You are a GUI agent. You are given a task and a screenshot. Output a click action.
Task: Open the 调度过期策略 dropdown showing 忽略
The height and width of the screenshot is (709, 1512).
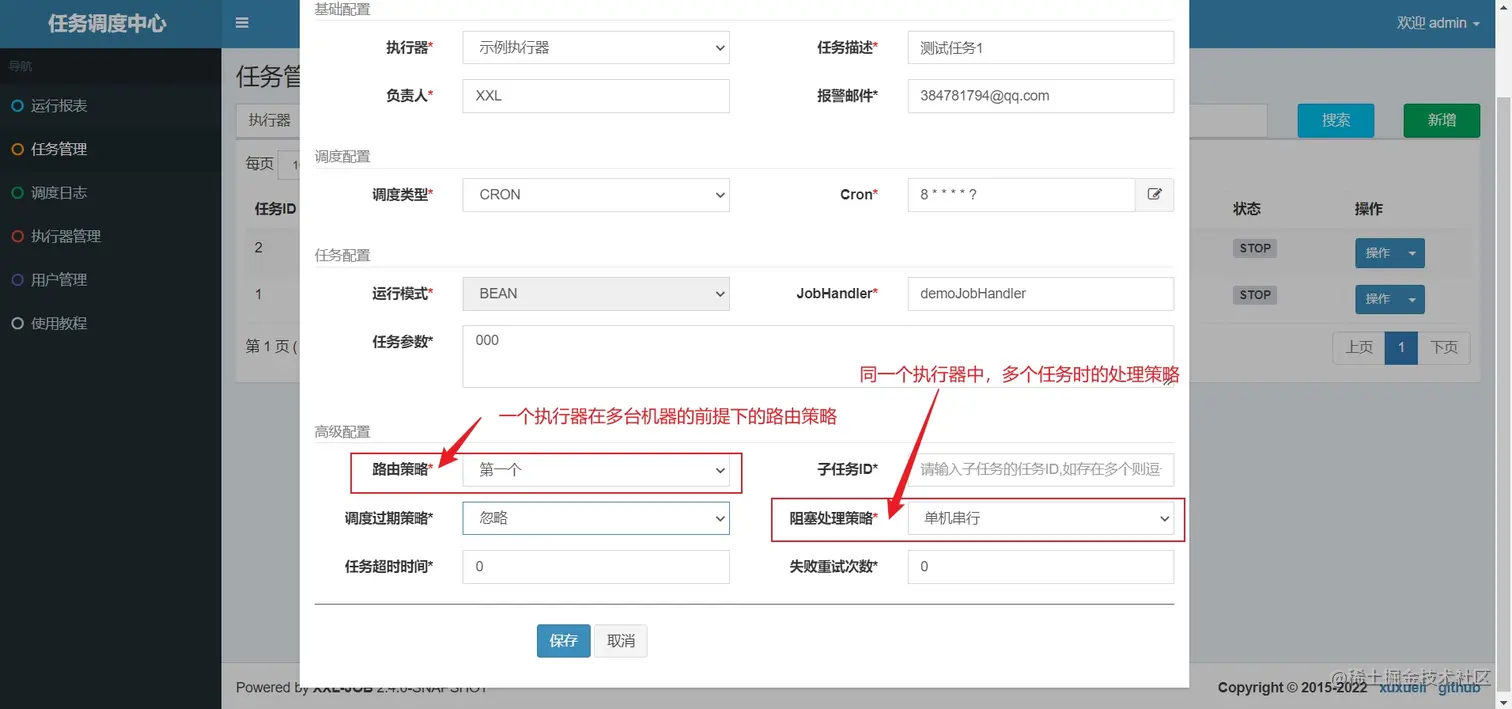596,518
